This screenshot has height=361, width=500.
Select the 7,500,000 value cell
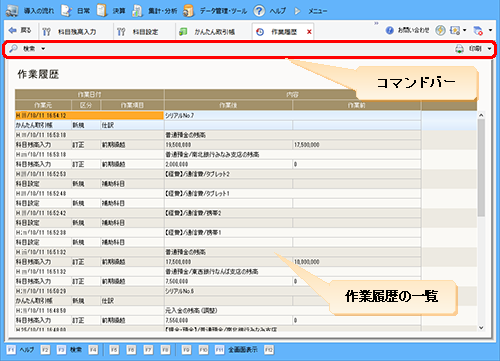(x=228, y=281)
